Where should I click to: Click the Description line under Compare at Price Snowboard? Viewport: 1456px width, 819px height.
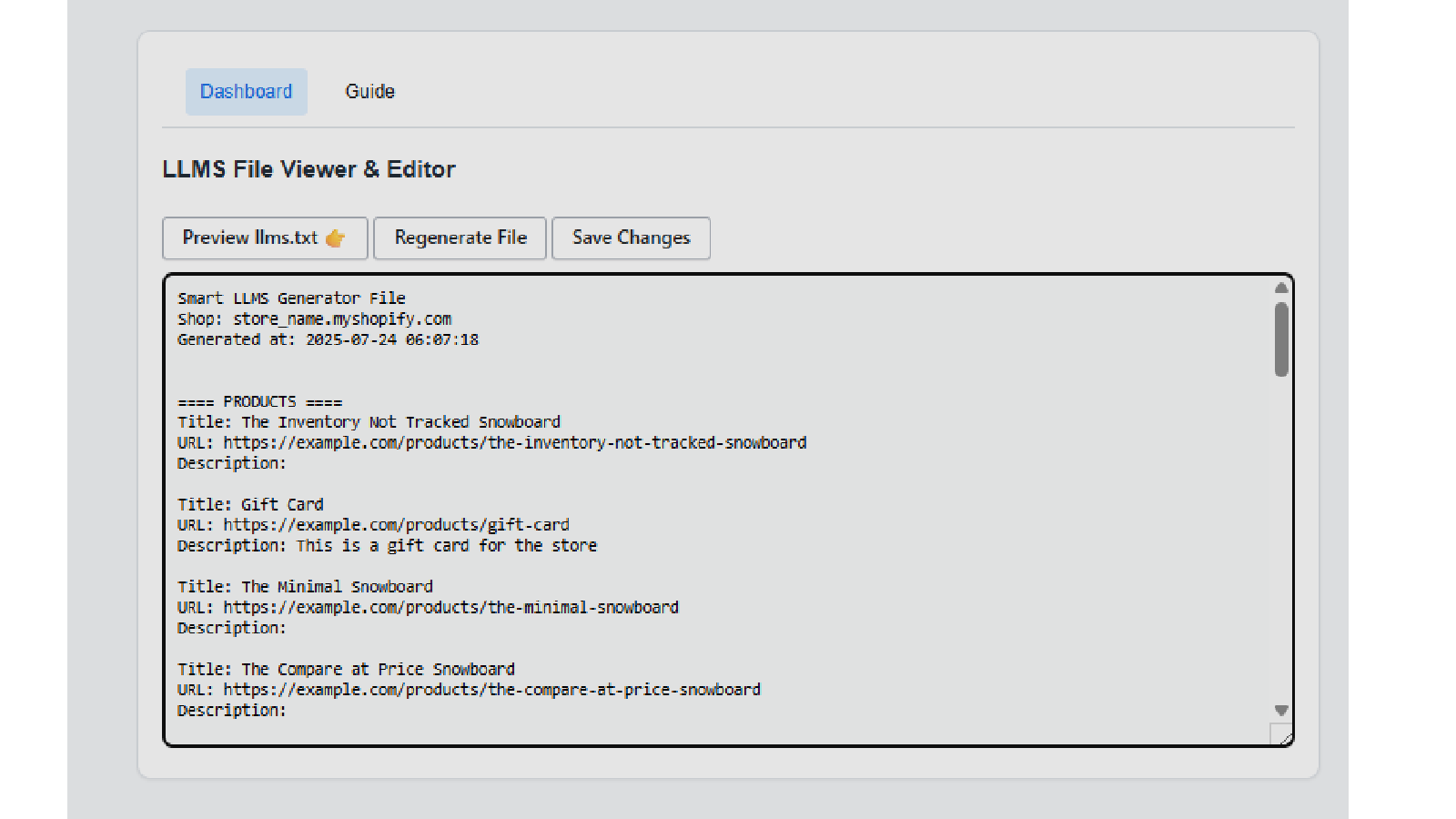coord(231,711)
